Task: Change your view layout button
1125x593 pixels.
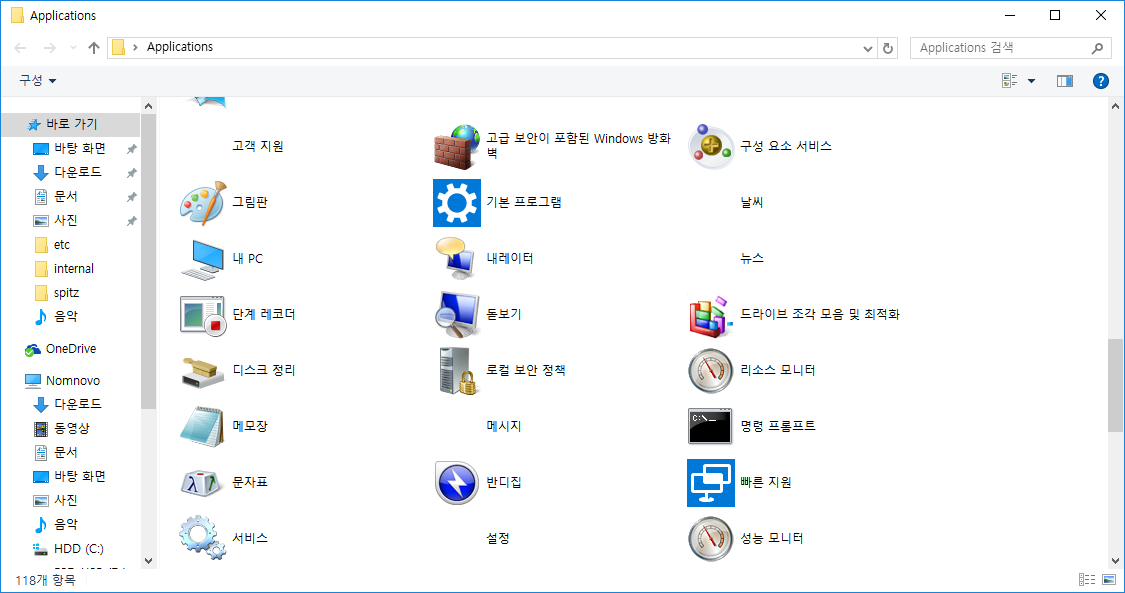Action: tap(1010, 81)
